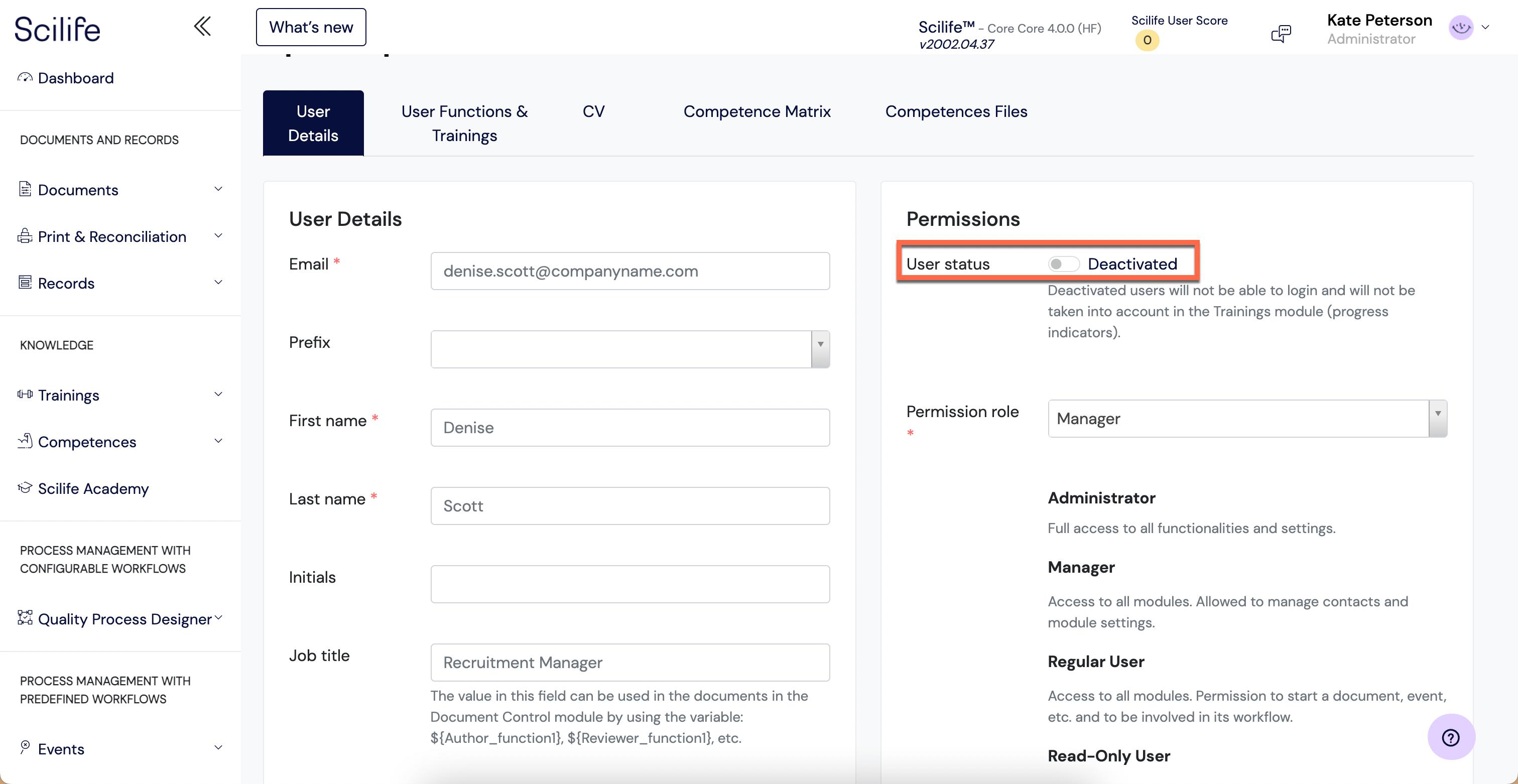Click the What's new button
1518x784 pixels.
coord(311,27)
